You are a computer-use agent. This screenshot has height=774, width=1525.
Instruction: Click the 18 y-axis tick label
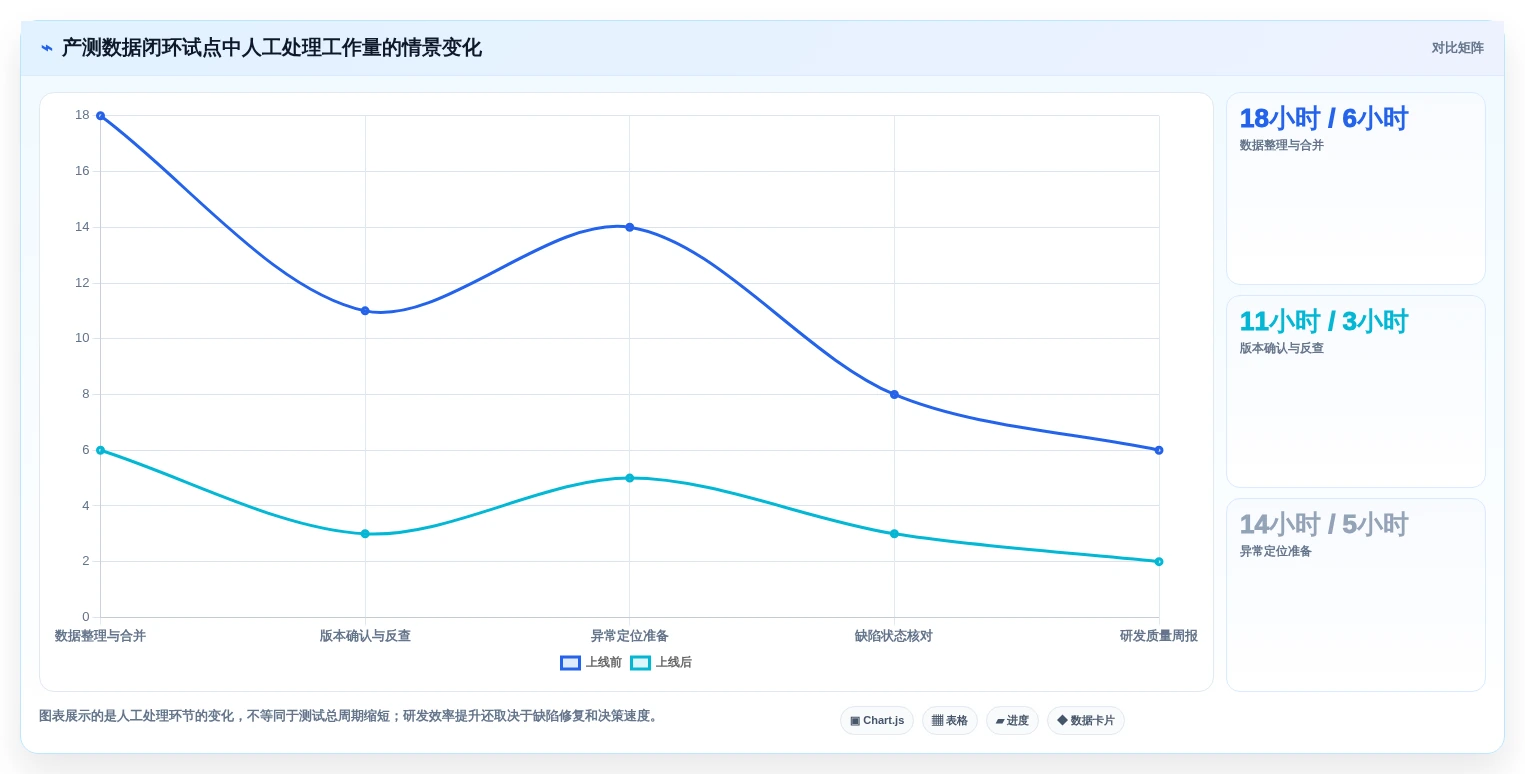click(x=82, y=115)
